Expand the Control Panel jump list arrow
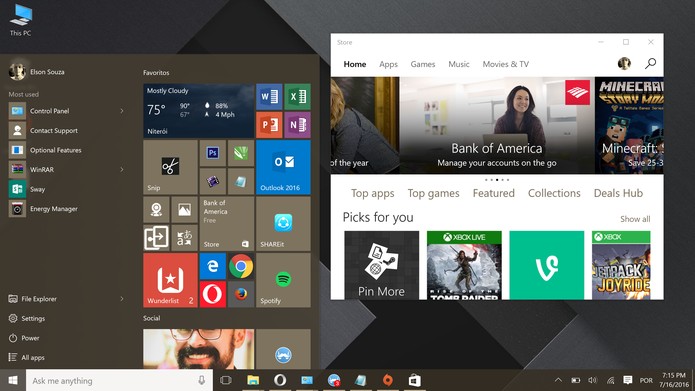 pyautogui.click(x=122, y=111)
